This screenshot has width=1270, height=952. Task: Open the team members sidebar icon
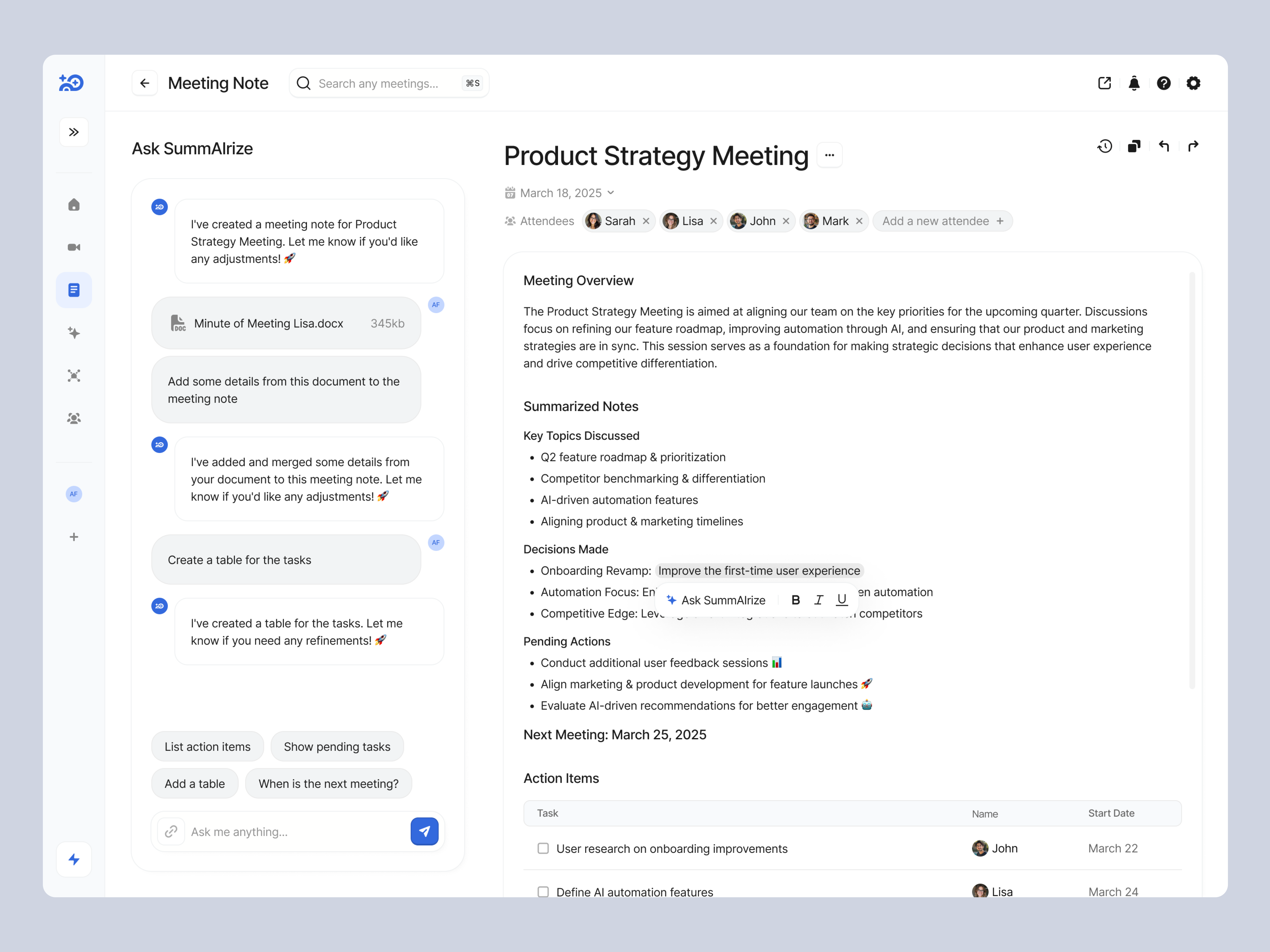pos(74,418)
